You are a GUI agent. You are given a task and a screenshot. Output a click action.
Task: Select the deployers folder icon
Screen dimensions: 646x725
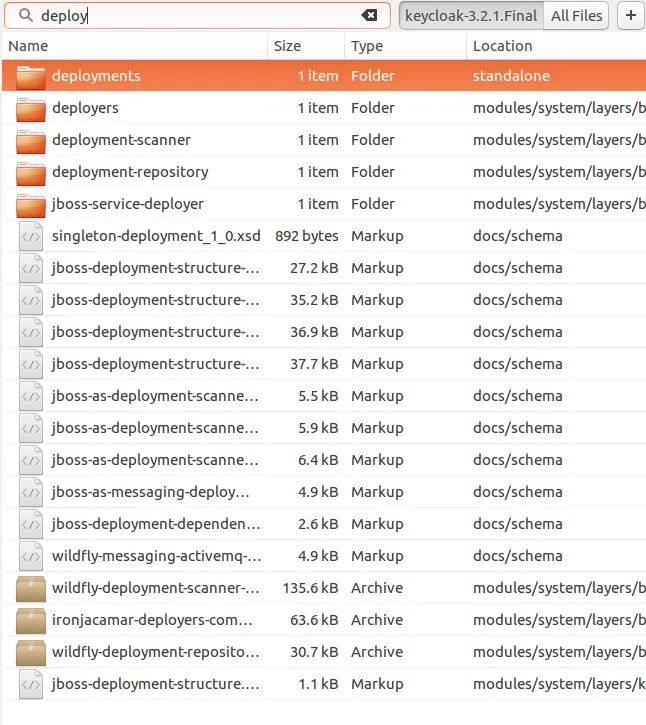[31, 109]
